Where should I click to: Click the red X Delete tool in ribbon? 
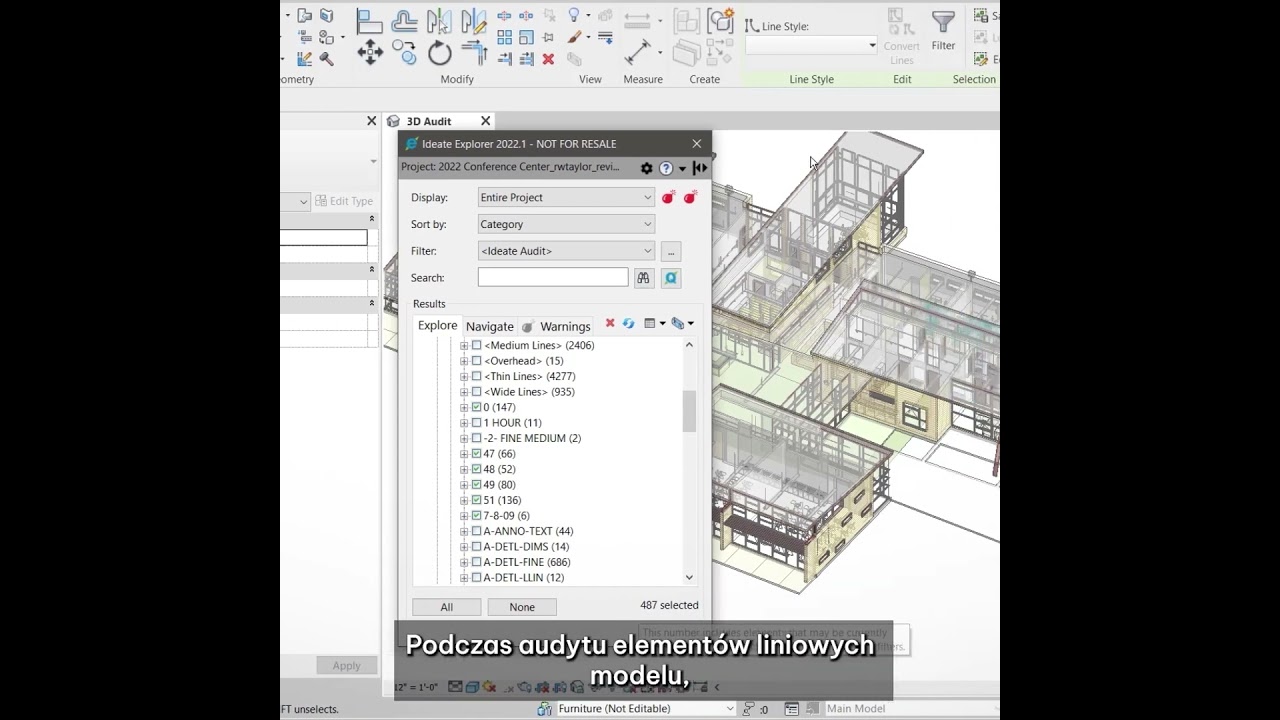[x=548, y=59]
